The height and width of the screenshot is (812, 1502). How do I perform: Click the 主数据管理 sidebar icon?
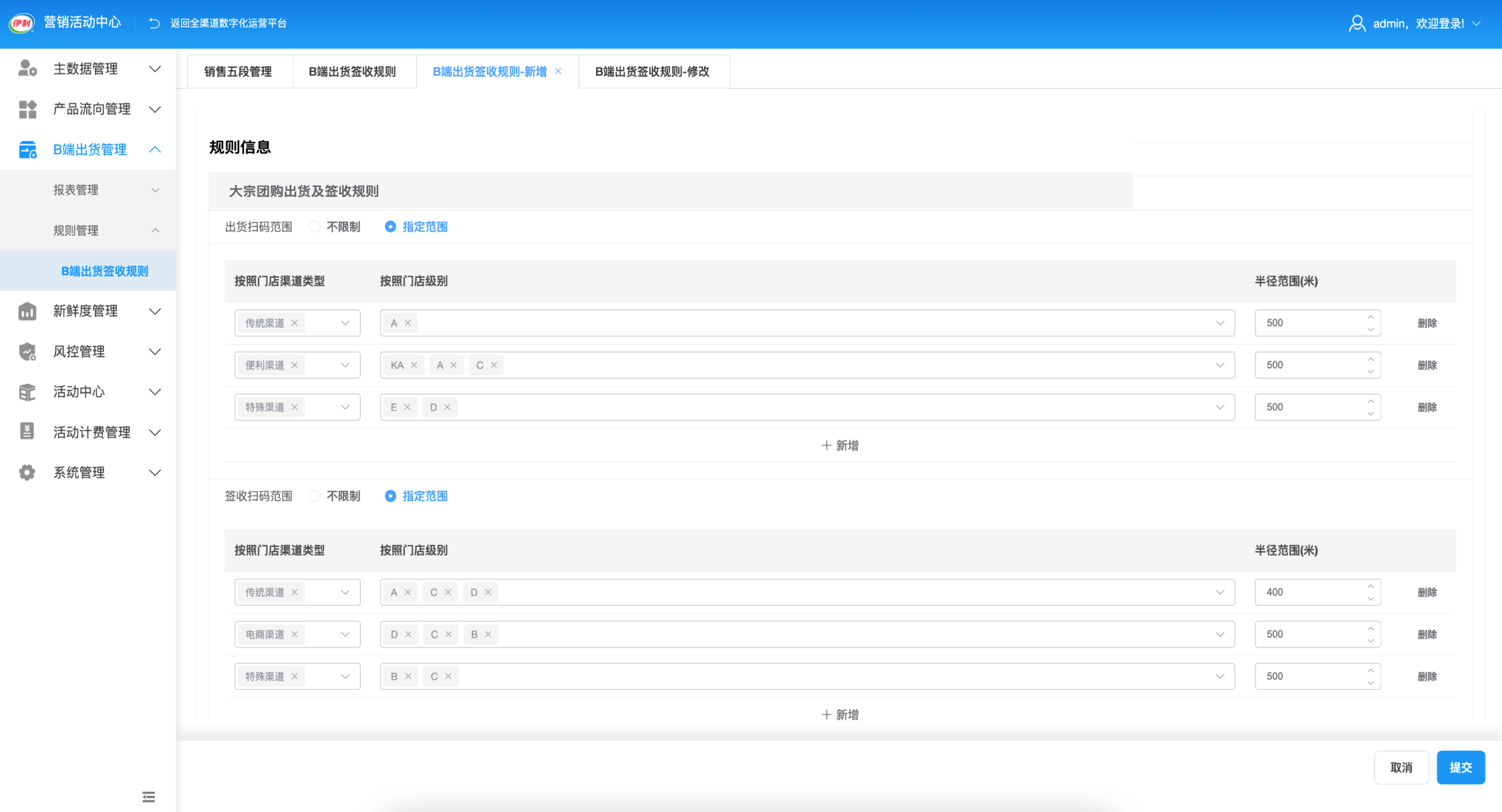click(x=27, y=68)
